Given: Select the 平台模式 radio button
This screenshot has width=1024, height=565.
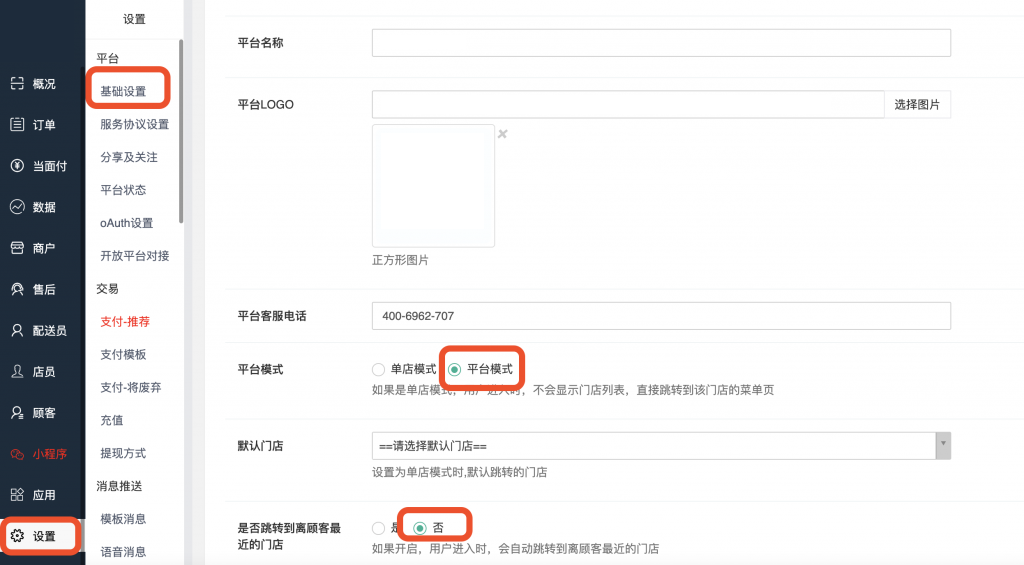Looking at the screenshot, I should click(455, 370).
